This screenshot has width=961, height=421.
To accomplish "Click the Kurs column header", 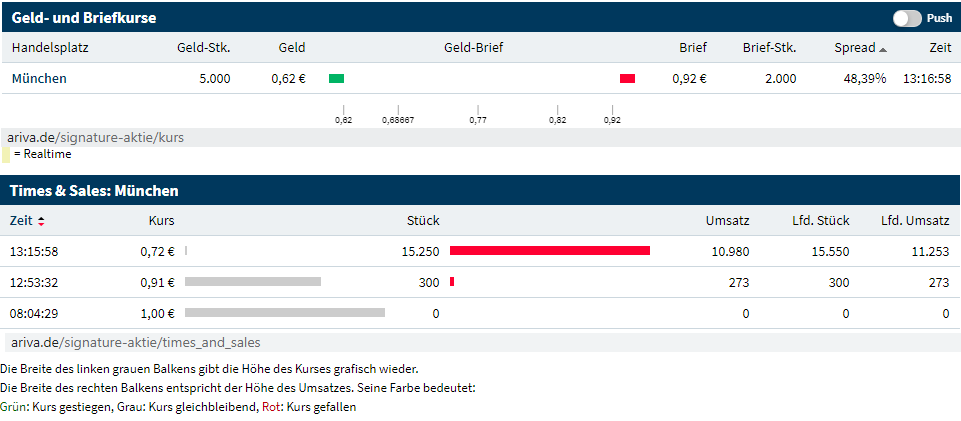I will coord(160,220).
